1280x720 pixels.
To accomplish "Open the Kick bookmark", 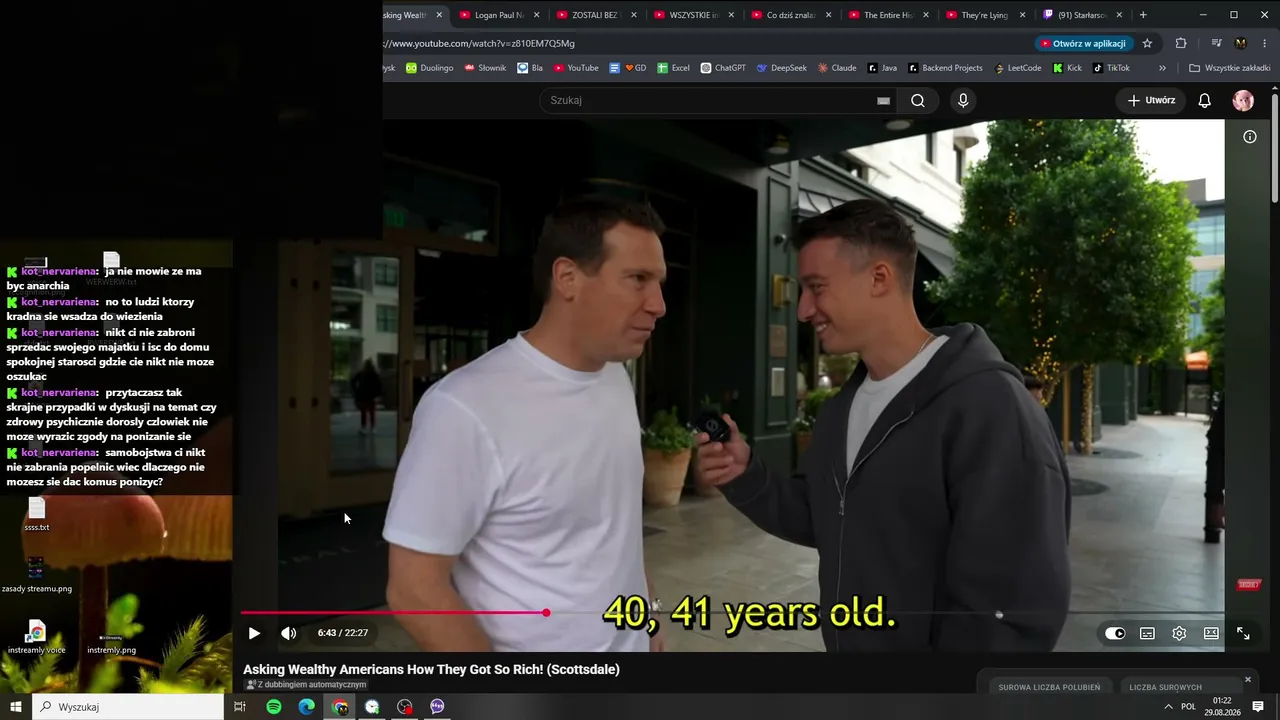I will [1067, 68].
